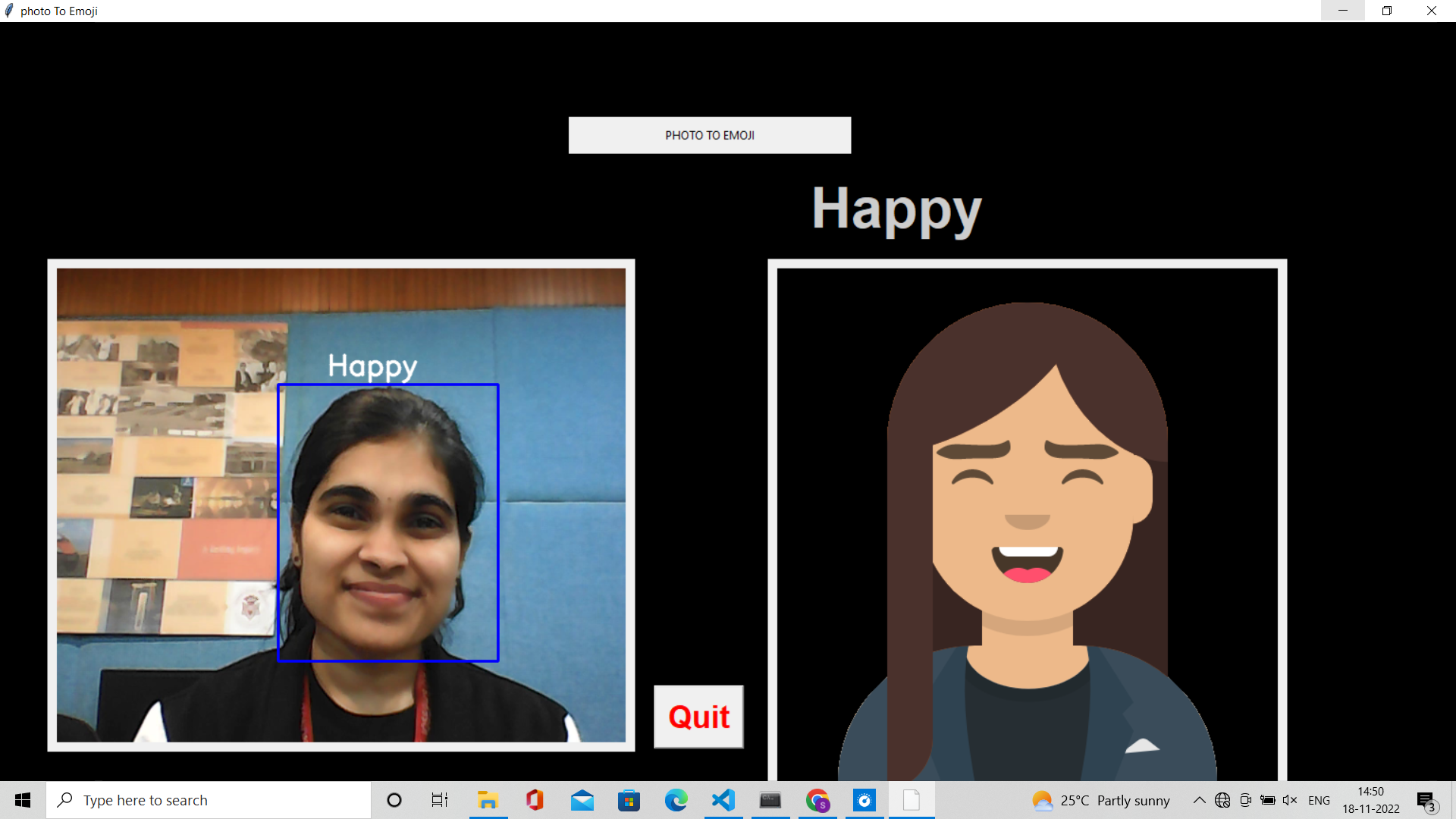1456x819 pixels.
Task: Unmute the system volume in the tray
Action: coord(1291,800)
